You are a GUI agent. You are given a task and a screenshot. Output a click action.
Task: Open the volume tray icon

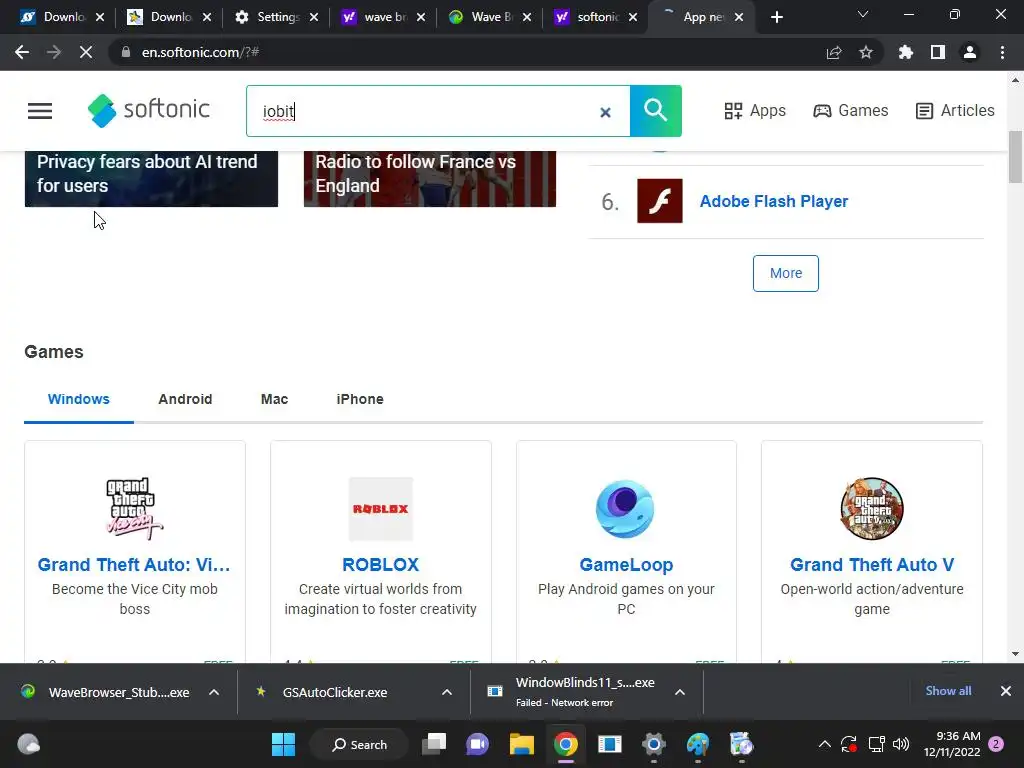click(x=901, y=744)
